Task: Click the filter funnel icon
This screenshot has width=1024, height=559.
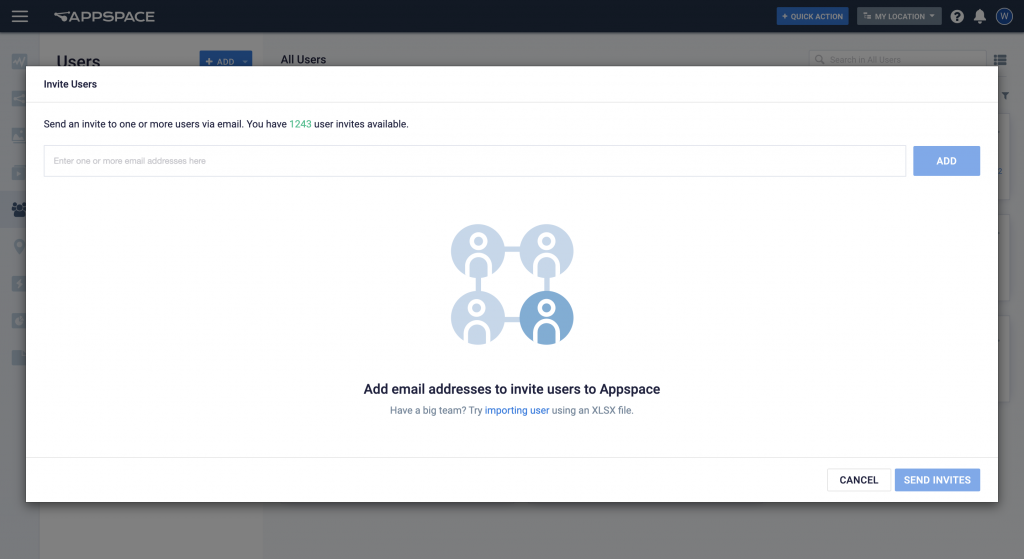Action: click(1006, 96)
